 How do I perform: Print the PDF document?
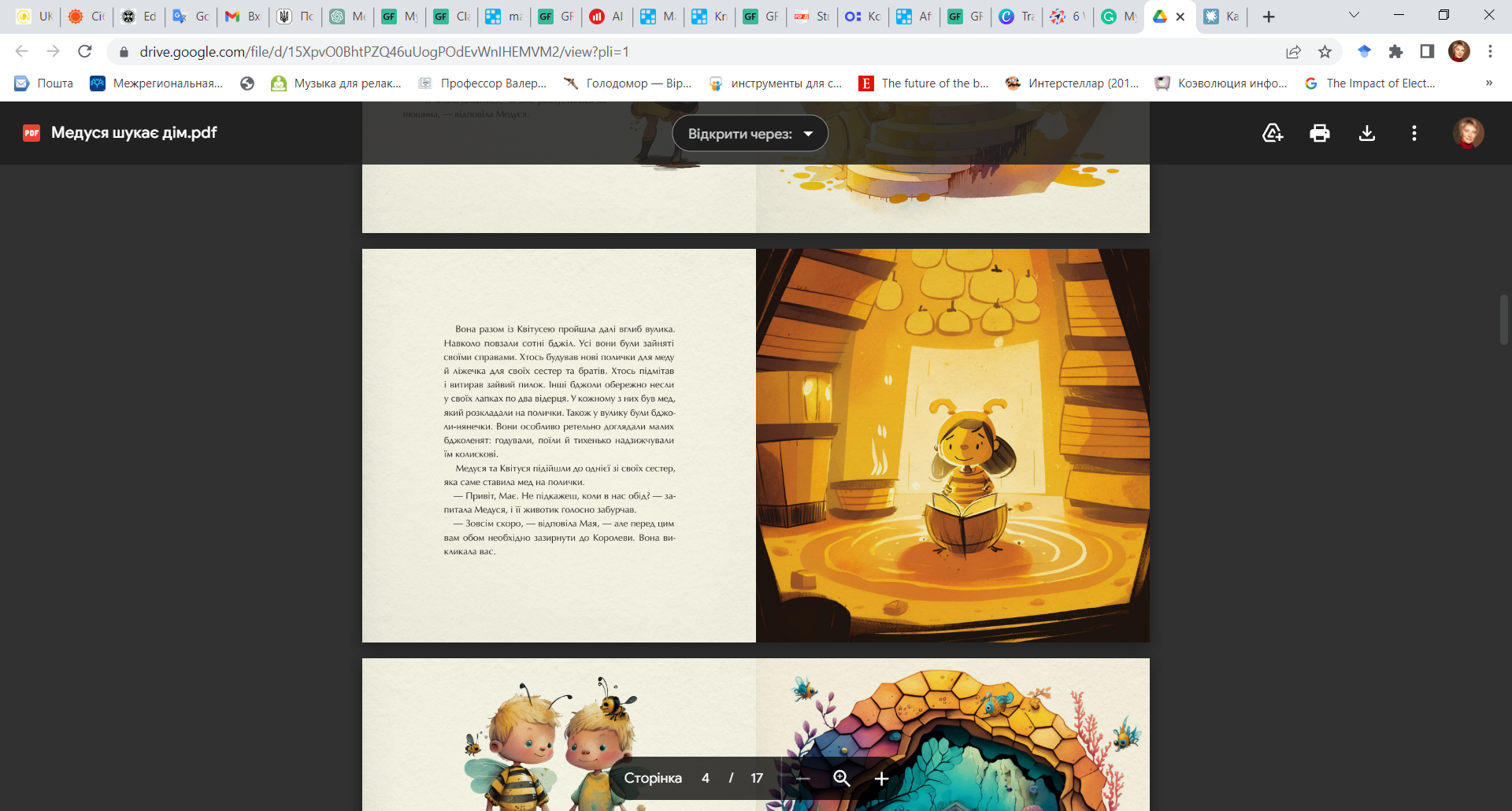(1320, 133)
